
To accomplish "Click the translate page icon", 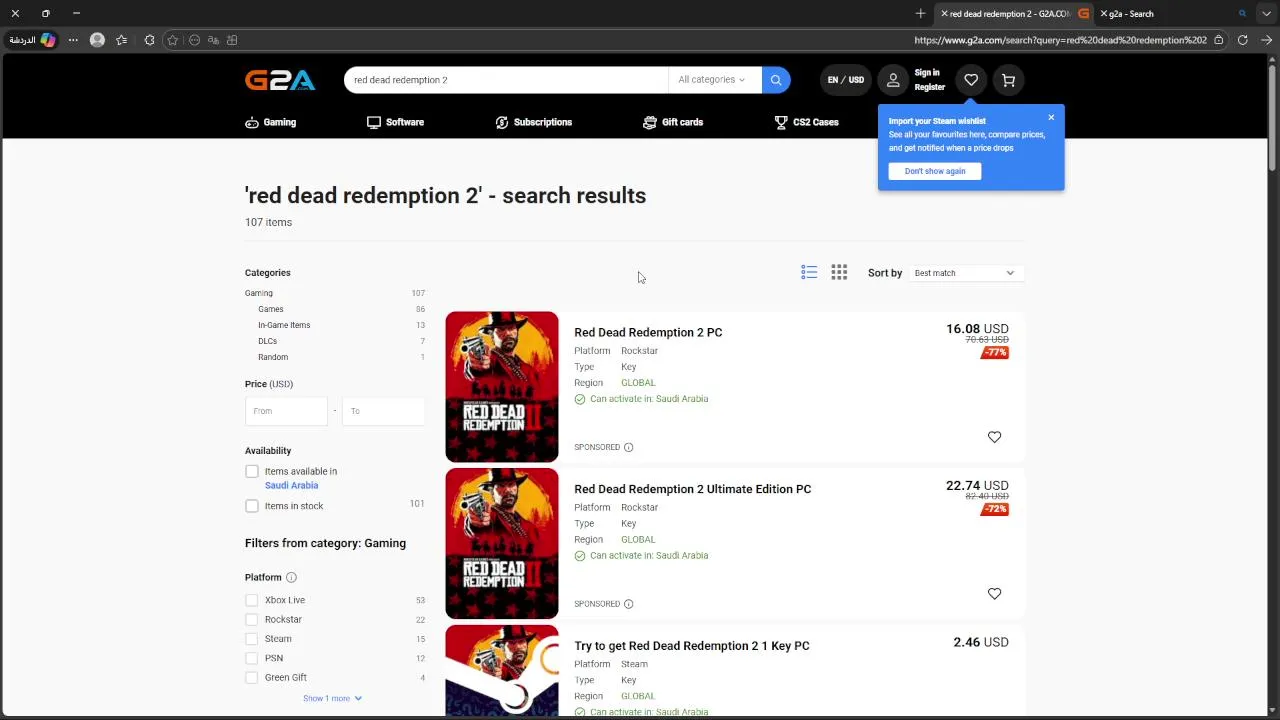I will click(213, 40).
